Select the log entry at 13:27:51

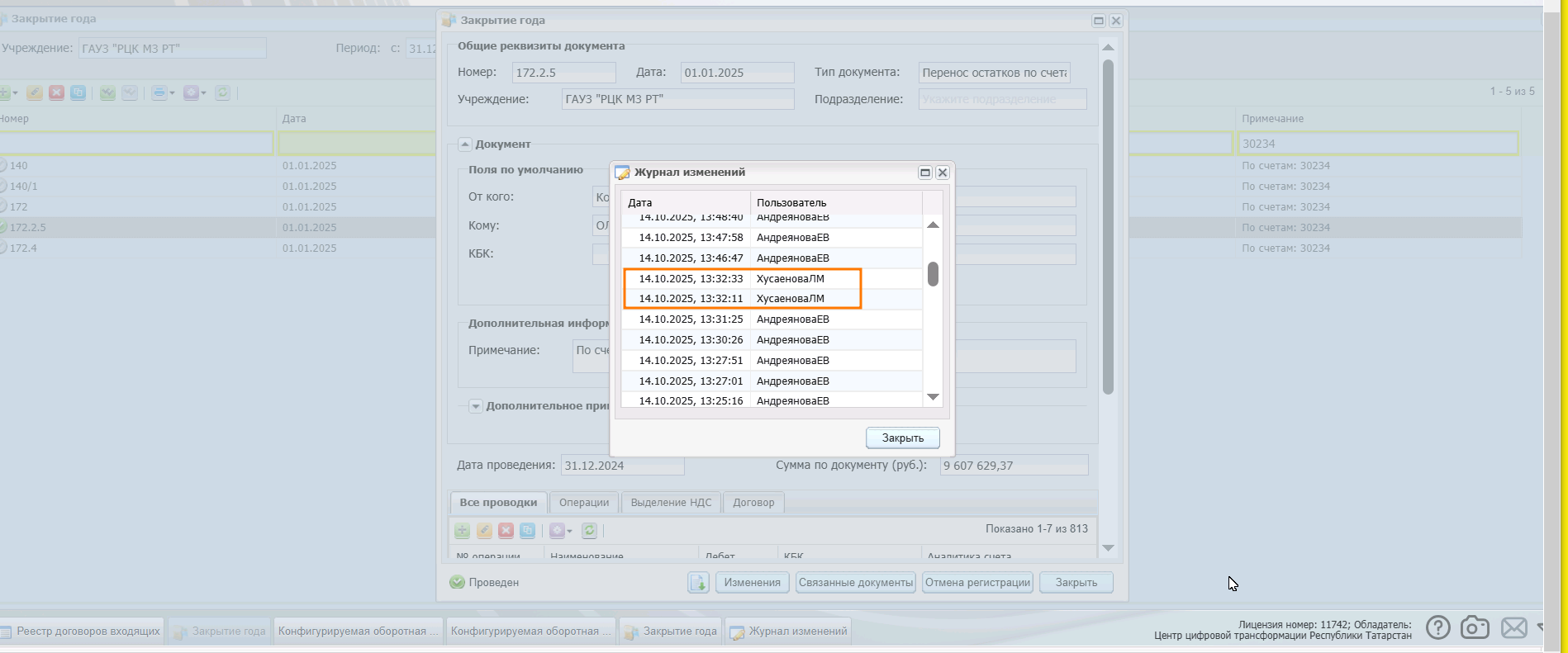[x=772, y=361]
